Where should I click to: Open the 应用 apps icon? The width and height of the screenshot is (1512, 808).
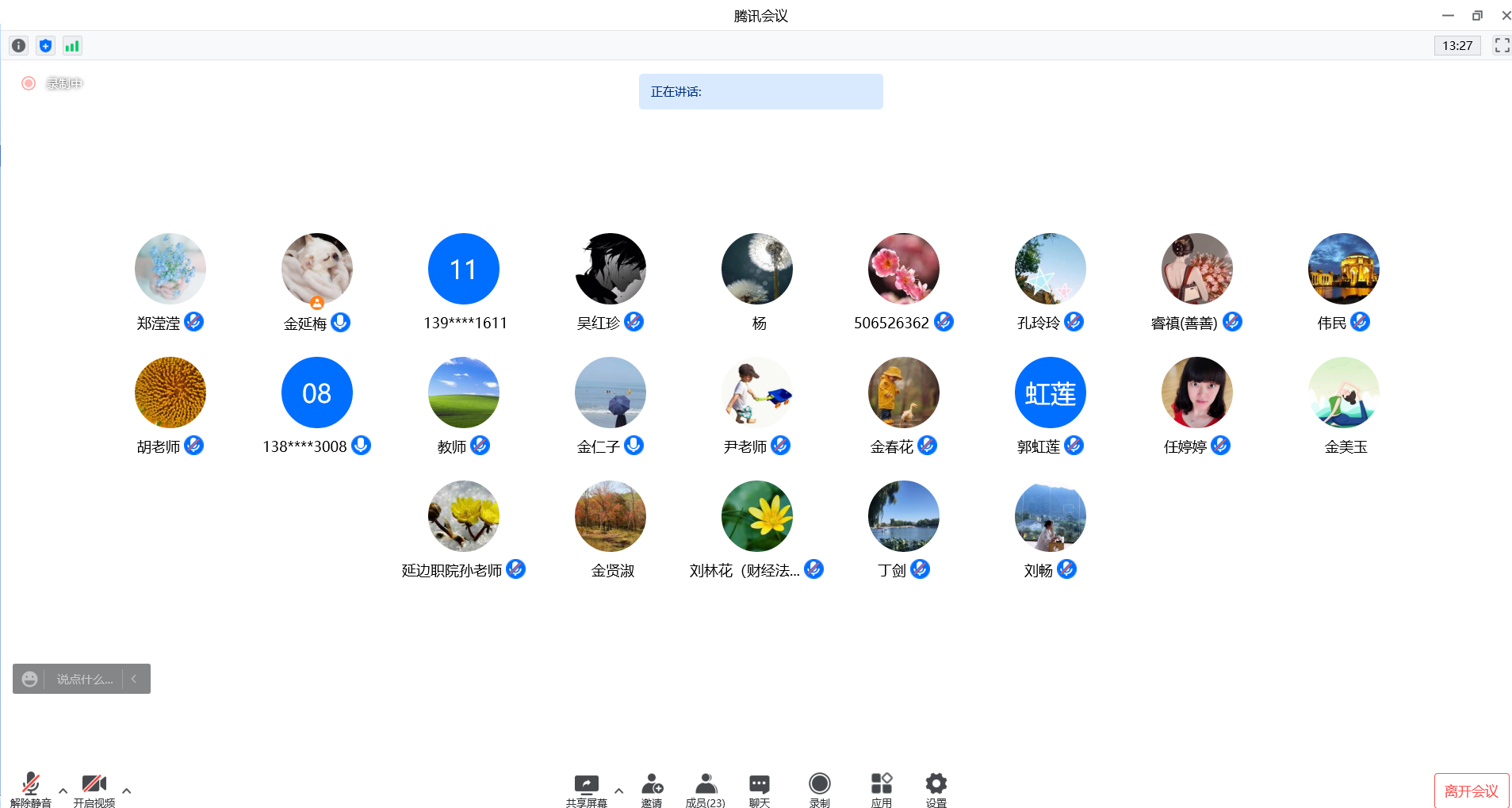(x=881, y=790)
